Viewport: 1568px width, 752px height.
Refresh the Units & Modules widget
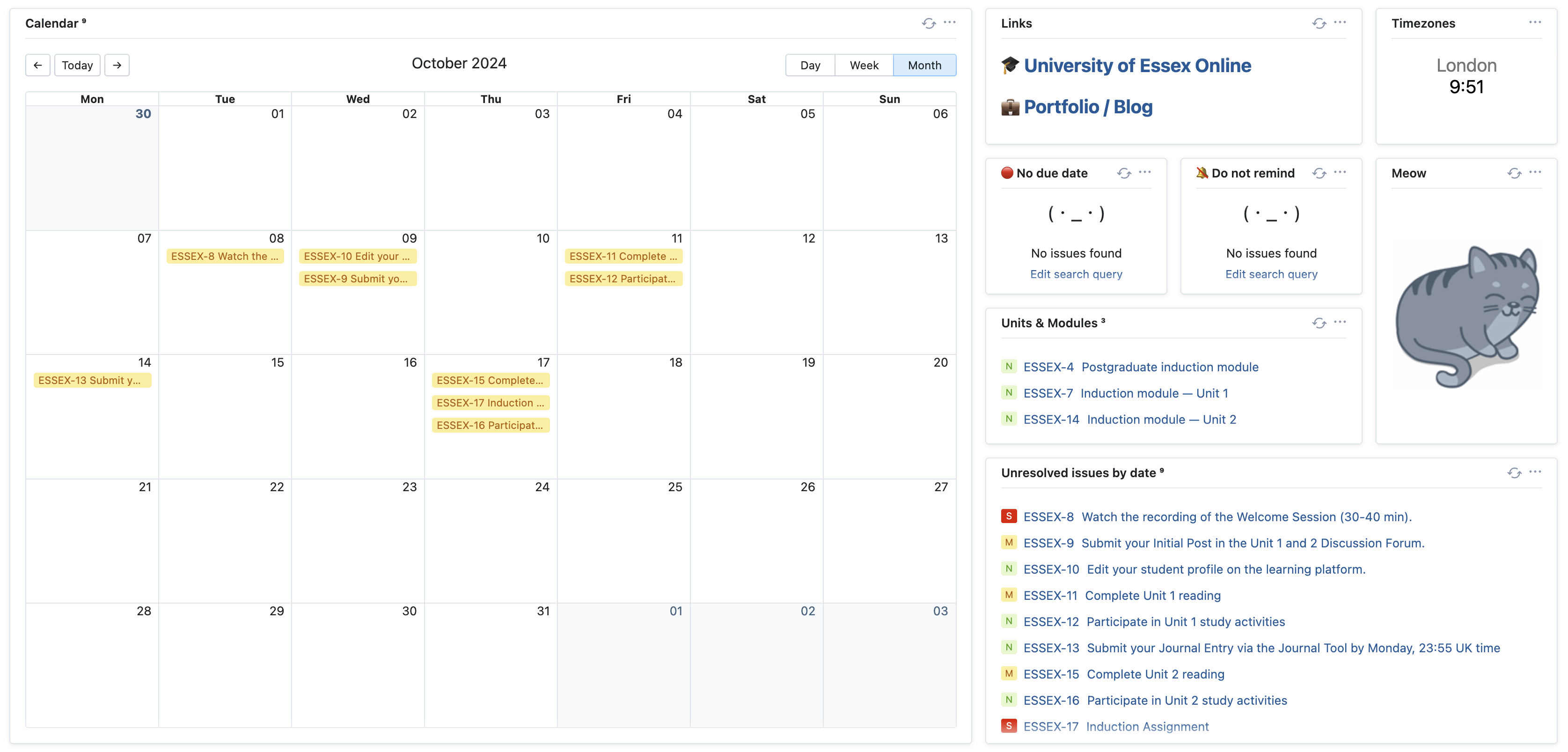(x=1319, y=323)
